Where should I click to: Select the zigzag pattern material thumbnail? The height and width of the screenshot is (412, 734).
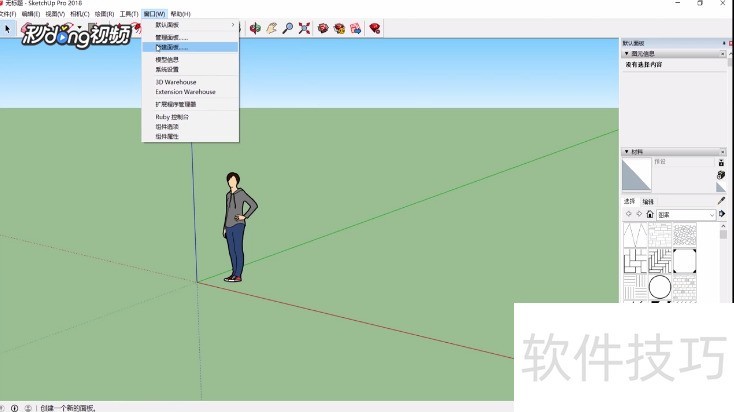click(635, 235)
